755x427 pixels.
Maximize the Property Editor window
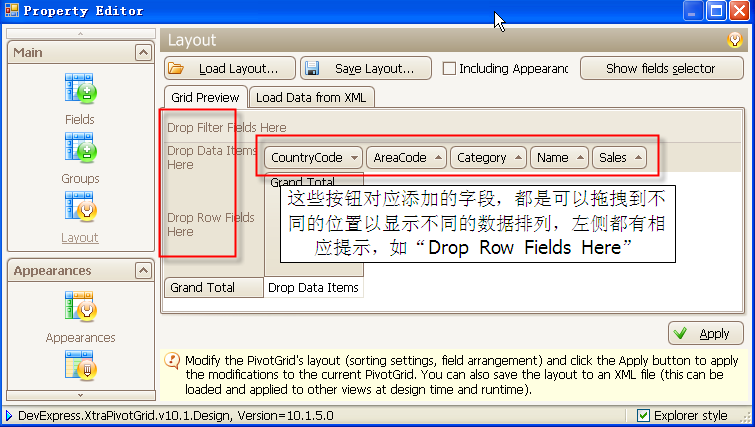click(x=716, y=11)
